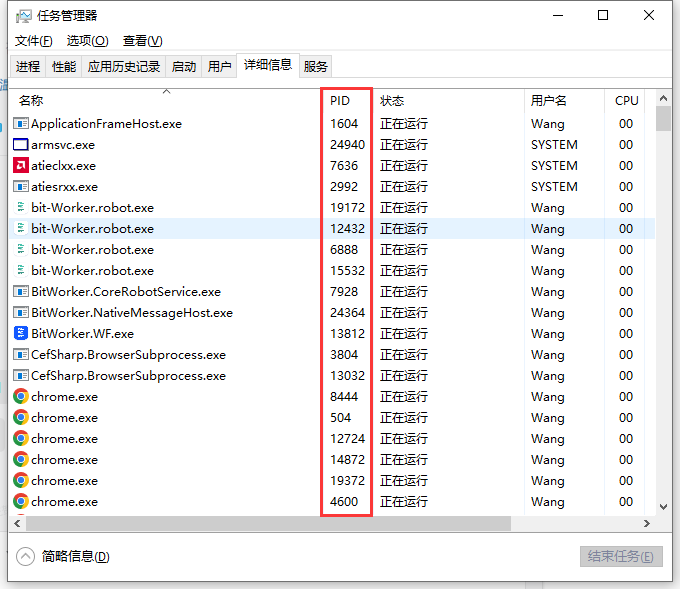Click the BitWorker.CoreRobotService.exe icon
This screenshot has width=680, height=589.
click(21, 292)
